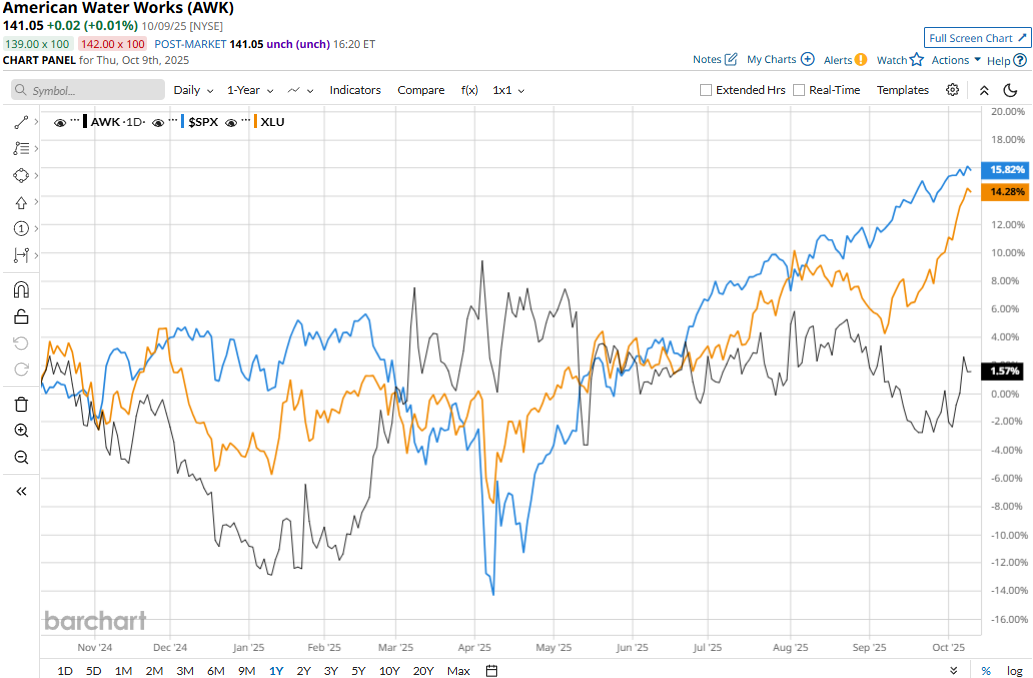Enable the Extended Hrs checkbox
1033x678 pixels.
tap(706, 90)
